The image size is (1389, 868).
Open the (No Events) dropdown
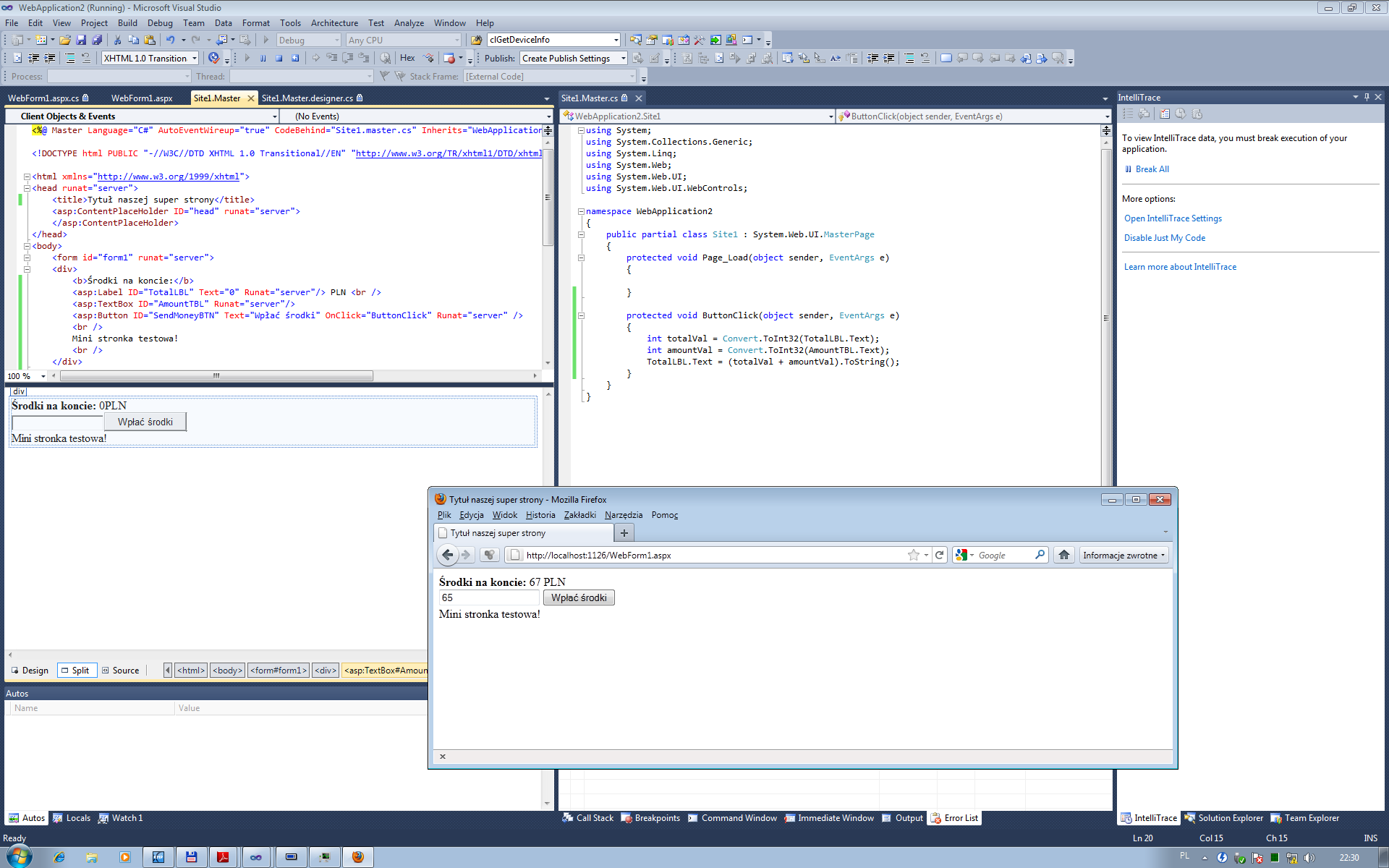pyautogui.click(x=417, y=116)
